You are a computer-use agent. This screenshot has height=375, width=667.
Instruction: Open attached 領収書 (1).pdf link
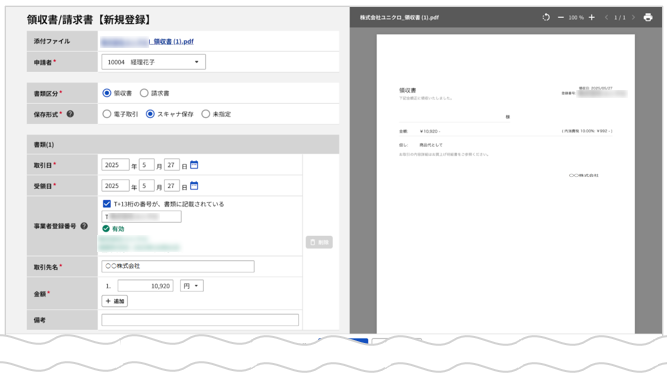pyautogui.click(x=147, y=42)
